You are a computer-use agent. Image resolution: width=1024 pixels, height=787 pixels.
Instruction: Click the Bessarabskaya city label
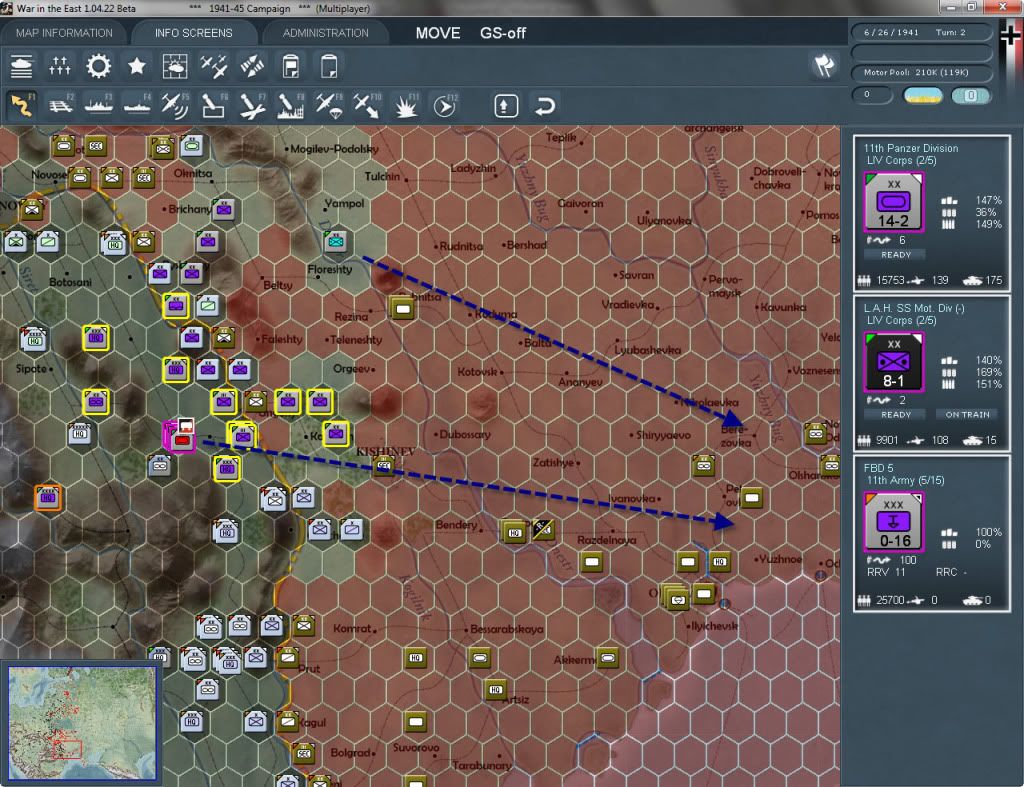(x=506, y=629)
